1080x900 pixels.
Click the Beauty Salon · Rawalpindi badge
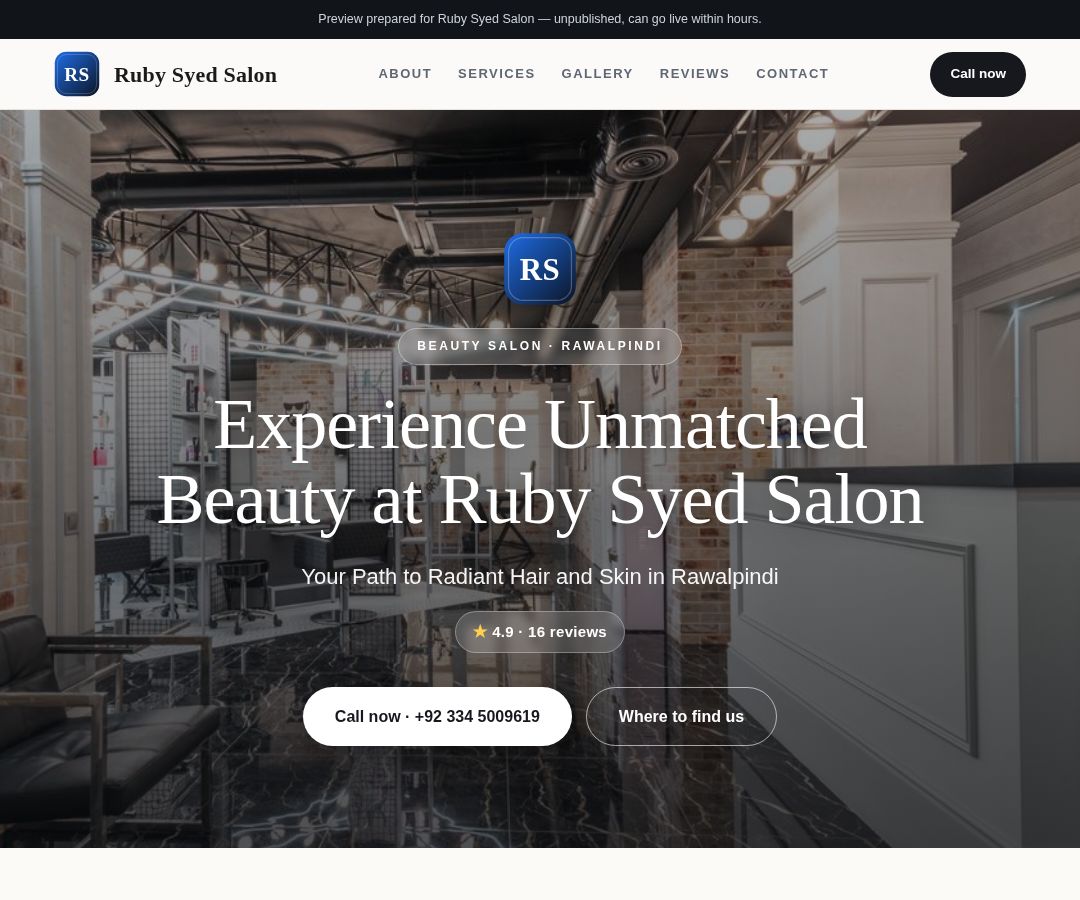pyautogui.click(x=539, y=346)
